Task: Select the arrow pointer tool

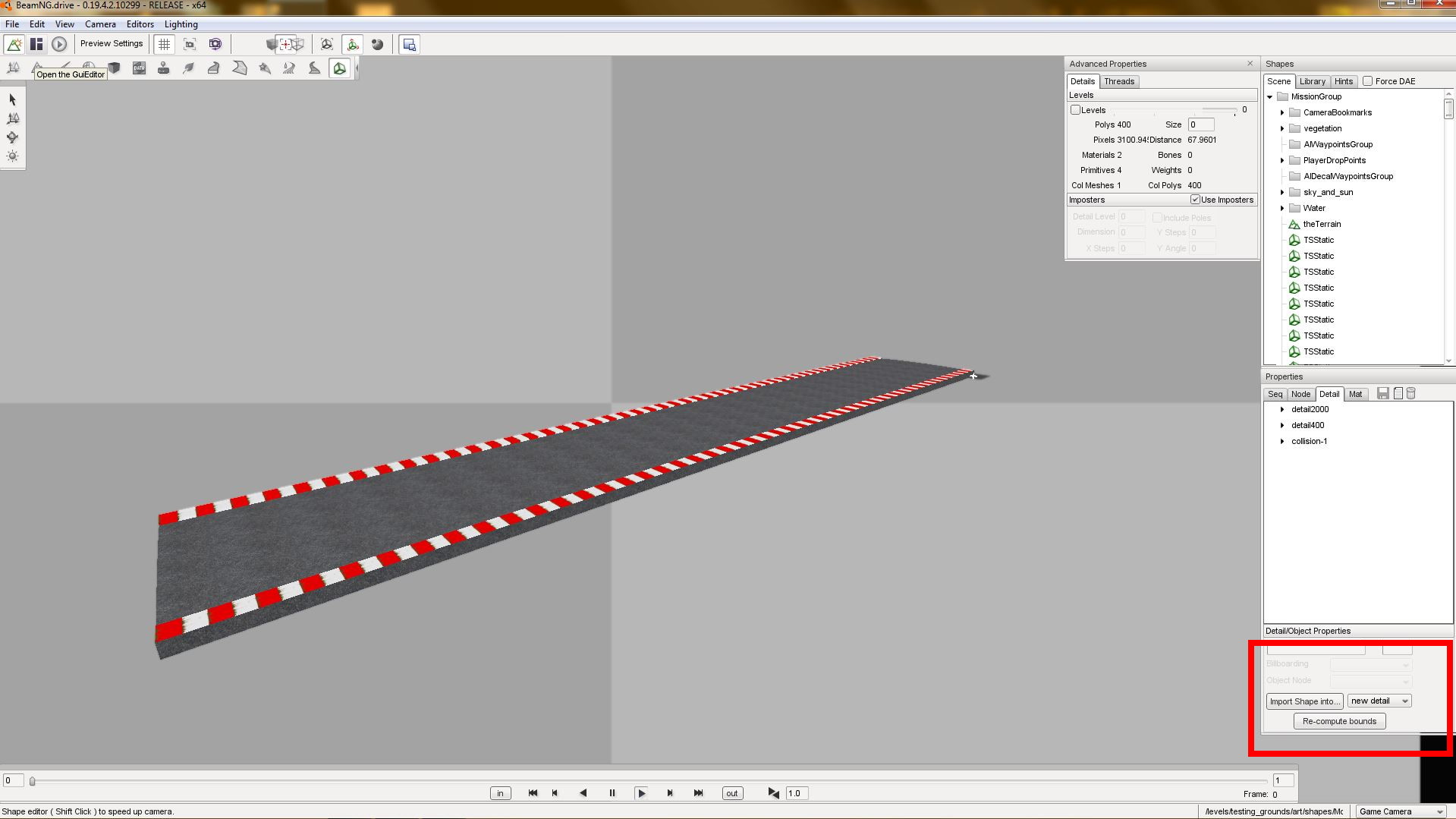Action: point(12,99)
